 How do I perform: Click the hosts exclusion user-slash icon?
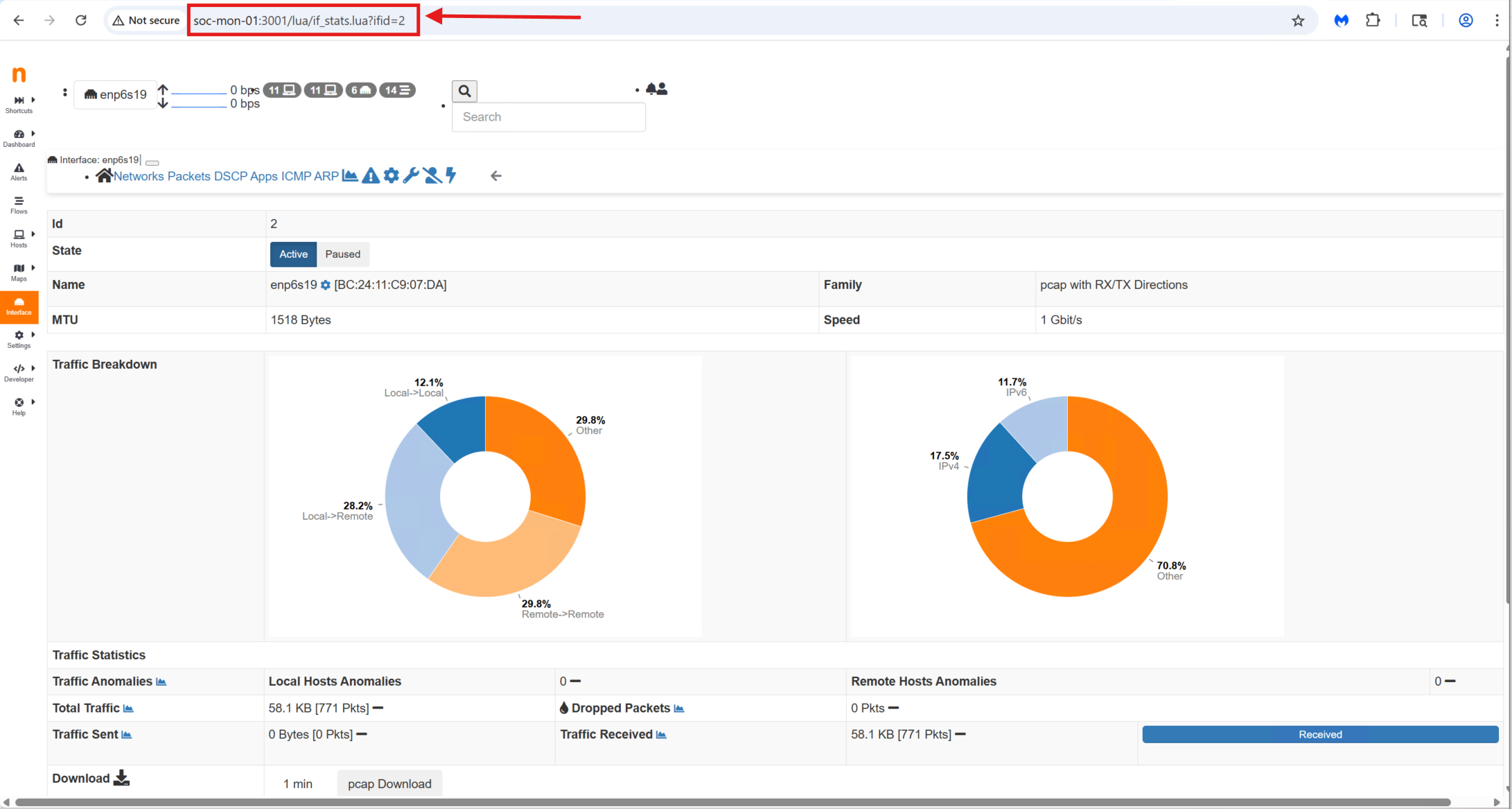[432, 175]
